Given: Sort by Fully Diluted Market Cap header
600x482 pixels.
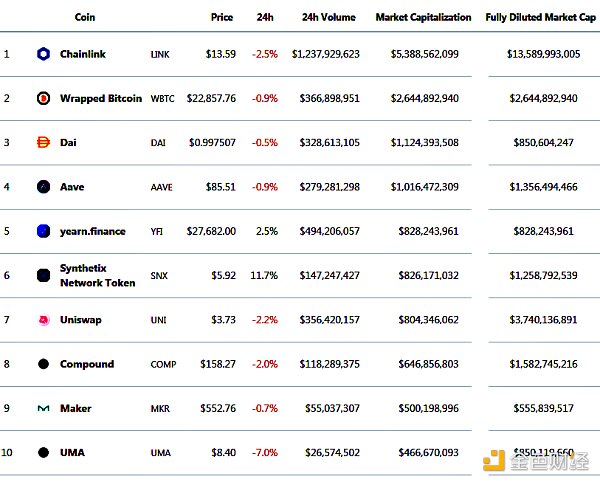Looking at the screenshot, I should pyautogui.click(x=538, y=18).
